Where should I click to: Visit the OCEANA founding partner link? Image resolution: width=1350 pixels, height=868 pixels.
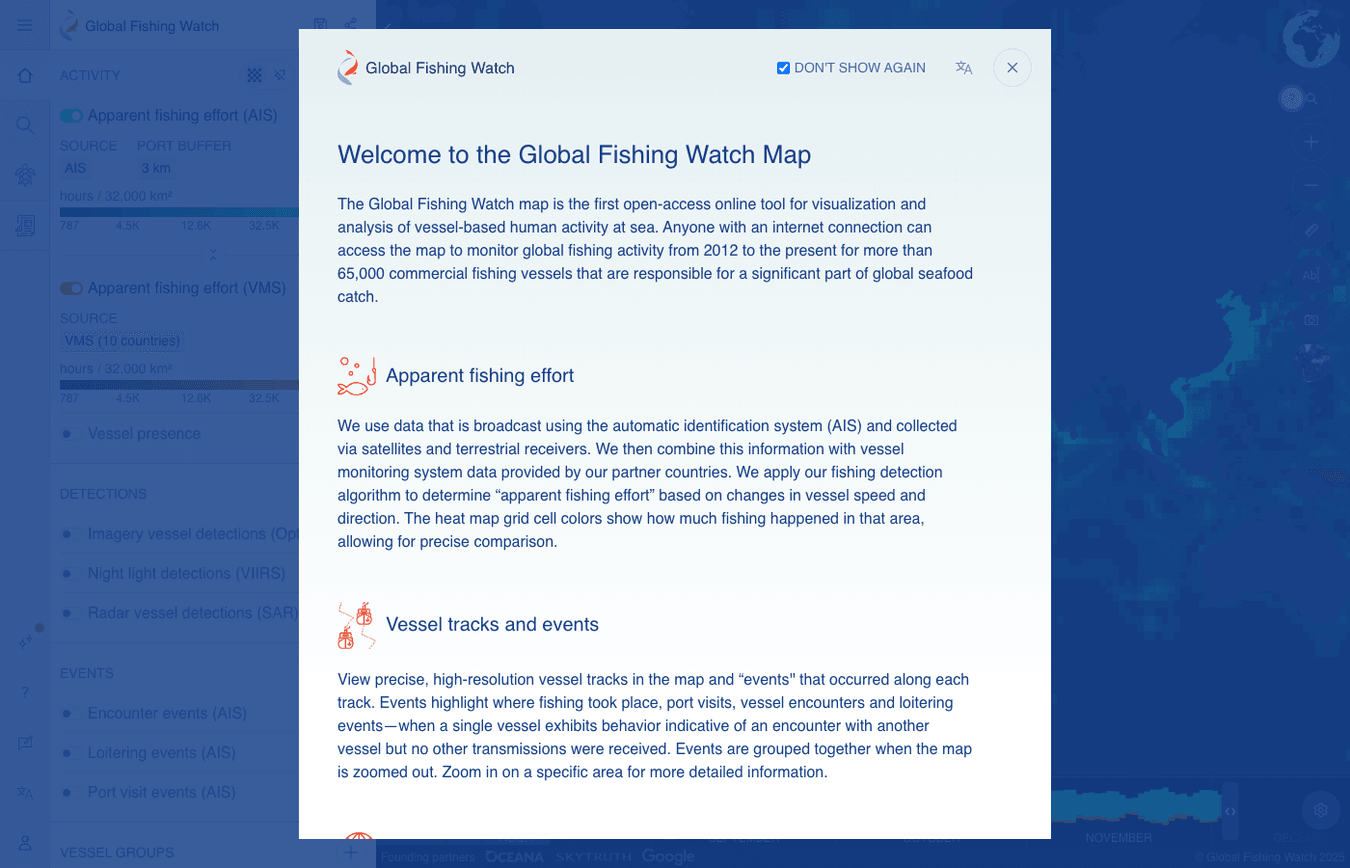coord(514,857)
